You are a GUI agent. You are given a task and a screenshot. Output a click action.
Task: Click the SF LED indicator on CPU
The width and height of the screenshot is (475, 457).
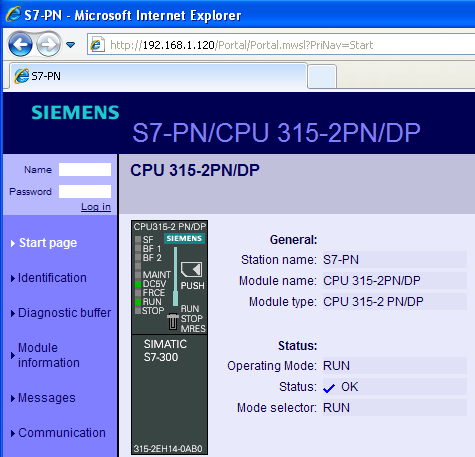click(138, 239)
